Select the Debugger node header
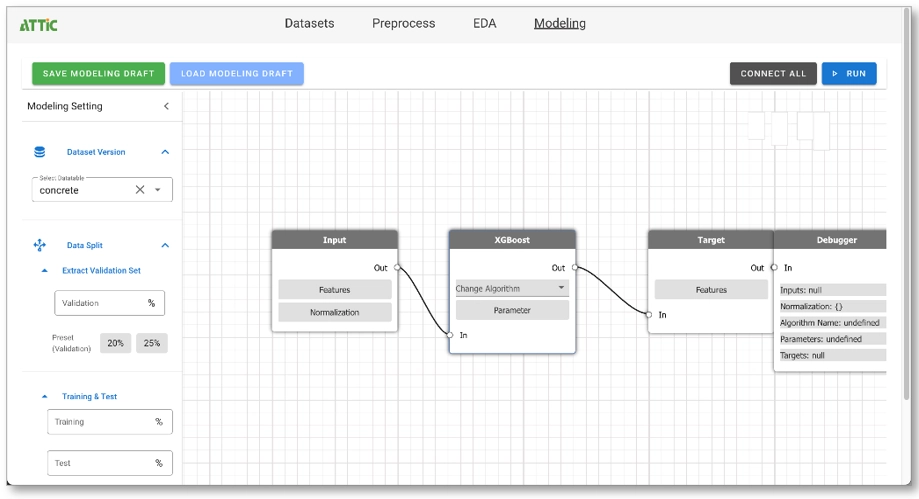 tap(830, 240)
